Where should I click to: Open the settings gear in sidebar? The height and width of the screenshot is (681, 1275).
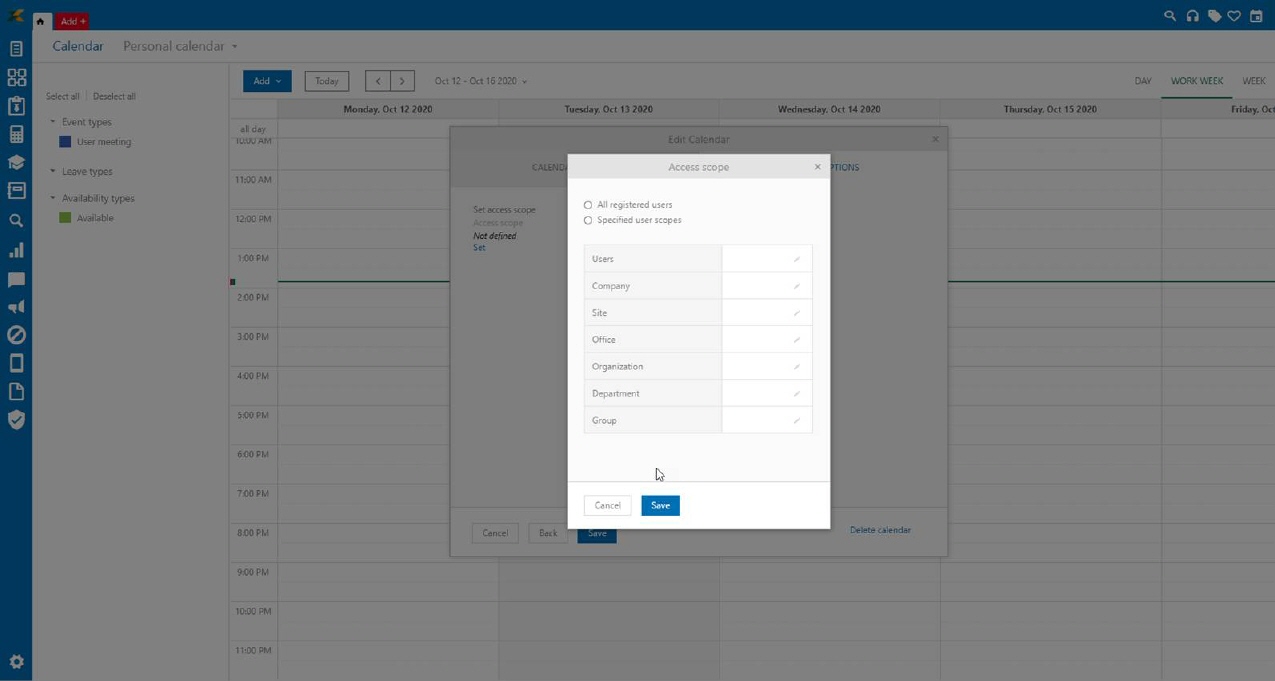16,662
